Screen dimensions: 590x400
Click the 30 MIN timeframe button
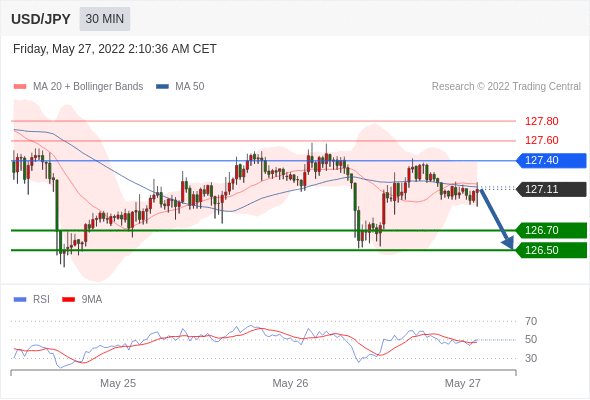tap(105, 19)
